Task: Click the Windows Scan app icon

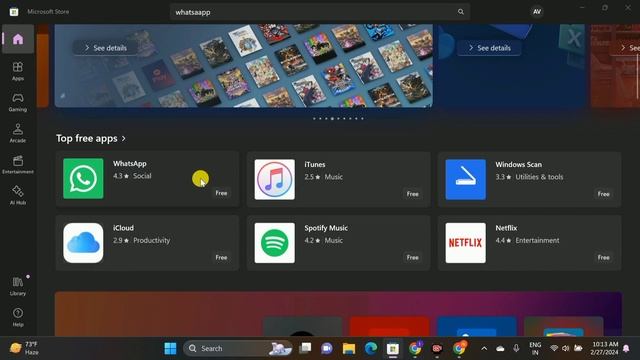Action: coord(466,179)
